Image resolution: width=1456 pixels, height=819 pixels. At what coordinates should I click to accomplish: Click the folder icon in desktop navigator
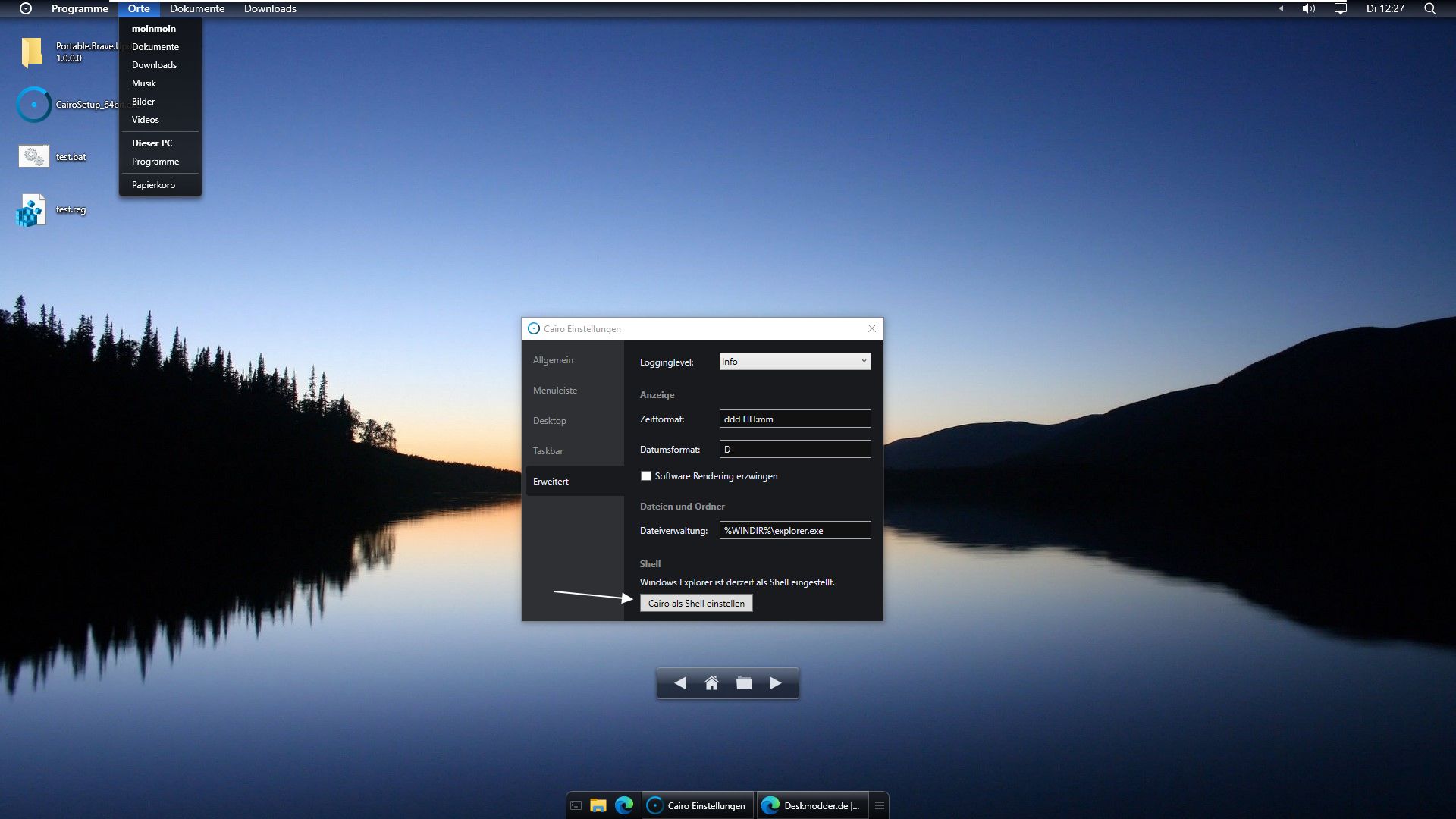[x=744, y=683]
